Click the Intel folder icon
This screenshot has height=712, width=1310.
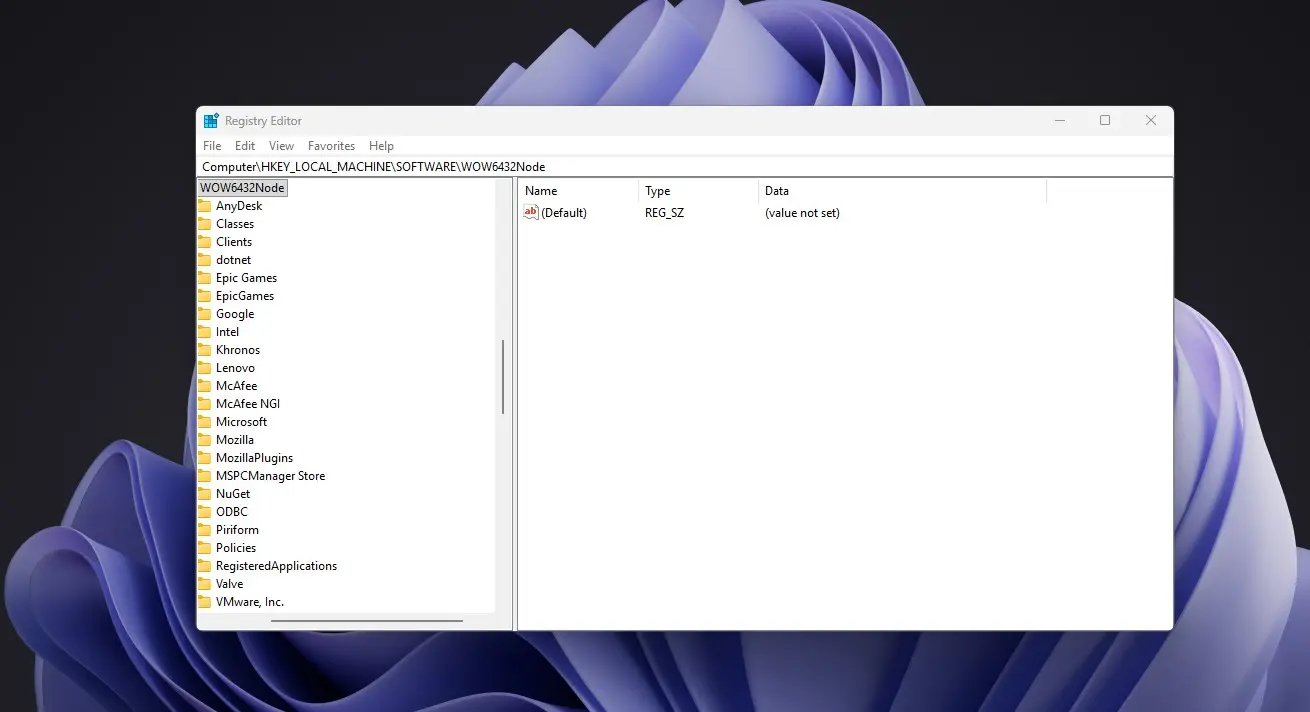pyautogui.click(x=204, y=332)
